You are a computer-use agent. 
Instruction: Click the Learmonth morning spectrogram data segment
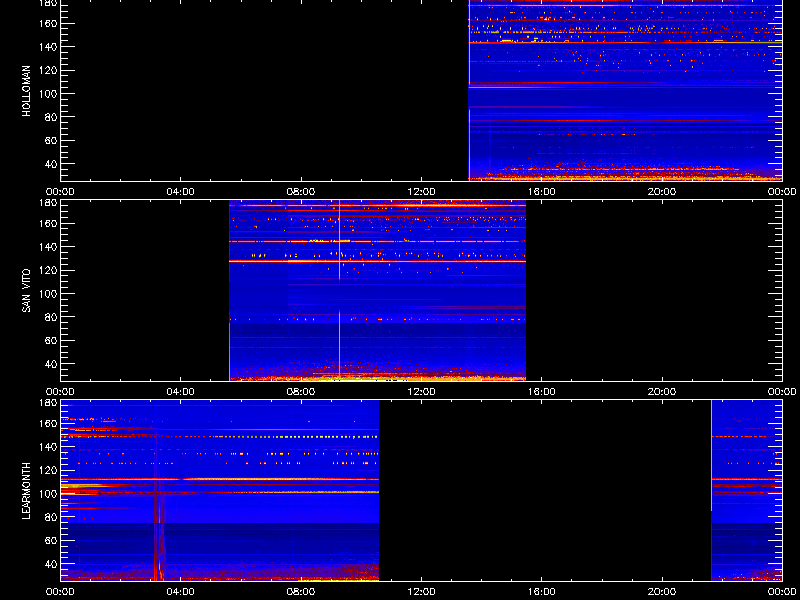pyautogui.click(x=220, y=491)
